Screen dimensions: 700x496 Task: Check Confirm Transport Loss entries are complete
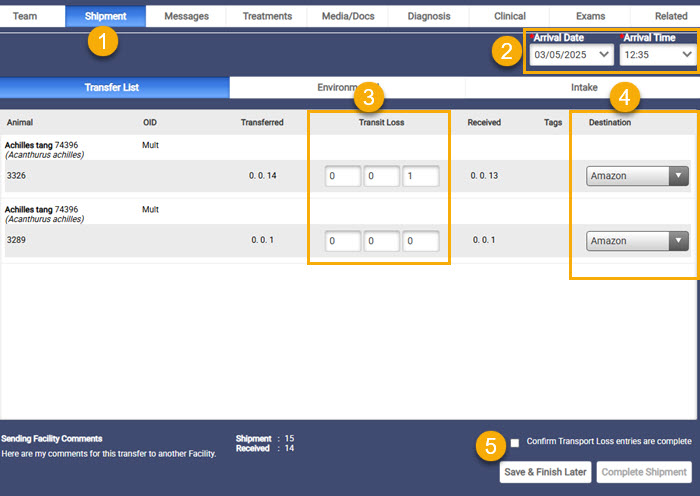pyautogui.click(x=515, y=442)
